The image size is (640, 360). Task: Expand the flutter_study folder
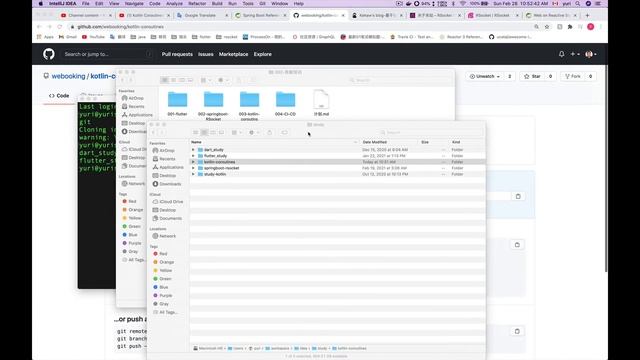[193, 156]
